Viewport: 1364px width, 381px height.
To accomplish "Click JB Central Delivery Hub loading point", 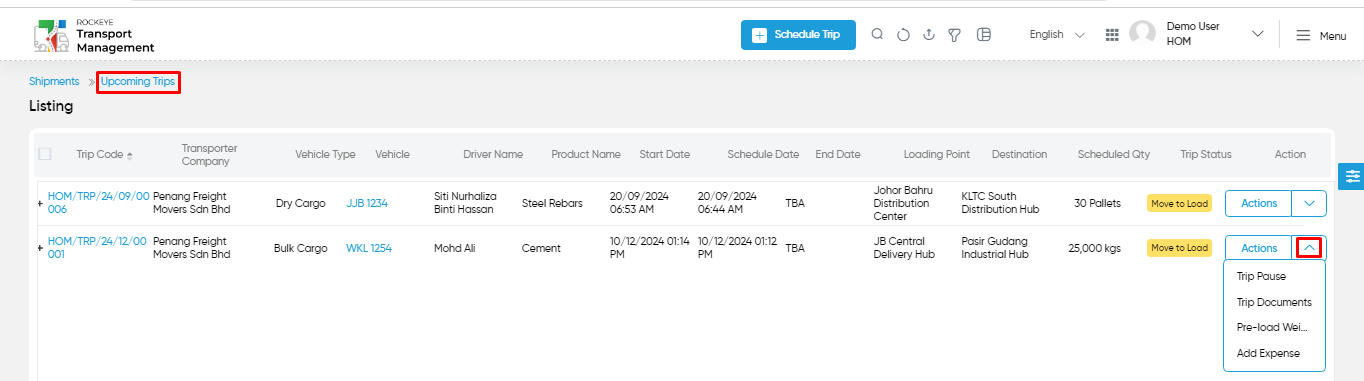I will pyautogui.click(x=905, y=248).
